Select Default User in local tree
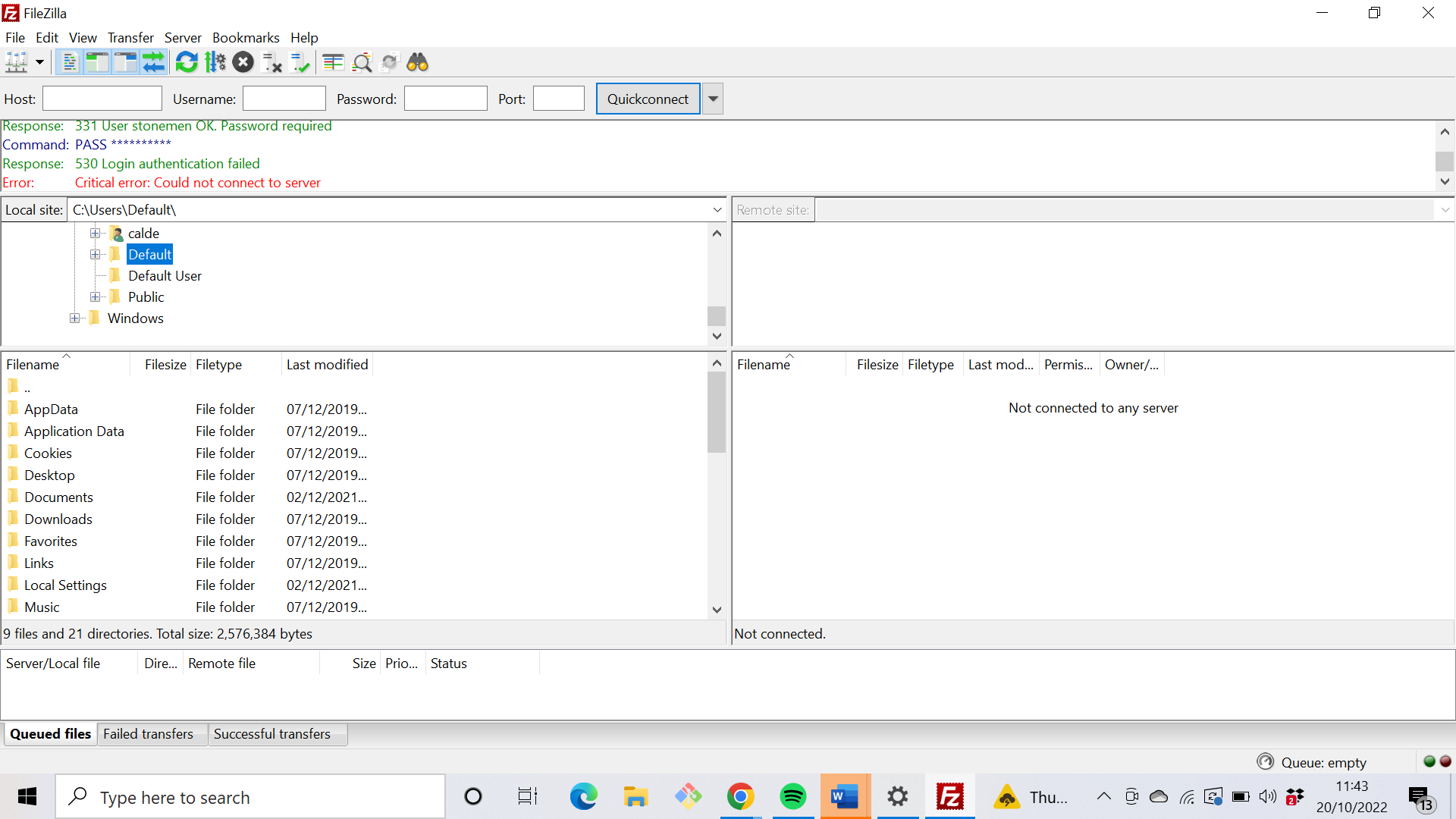The image size is (1456, 819). pyautogui.click(x=165, y=276)
